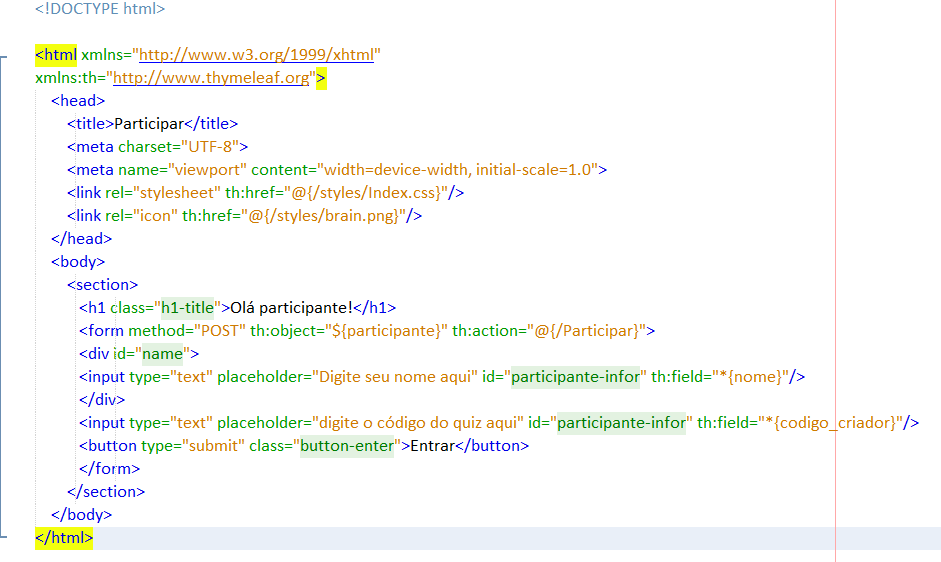Click the xmlns:th attribute name
Image resolution: width=941 pixels, height=562 pixels.
point(68,78)
